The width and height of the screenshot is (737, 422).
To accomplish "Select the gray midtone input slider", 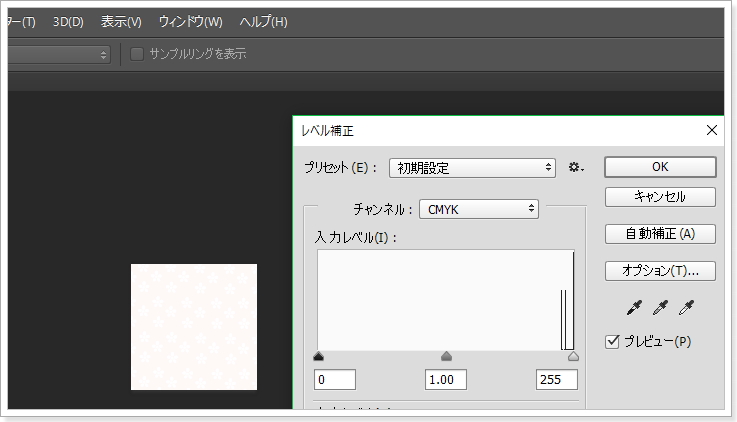I will click(447, 356).
